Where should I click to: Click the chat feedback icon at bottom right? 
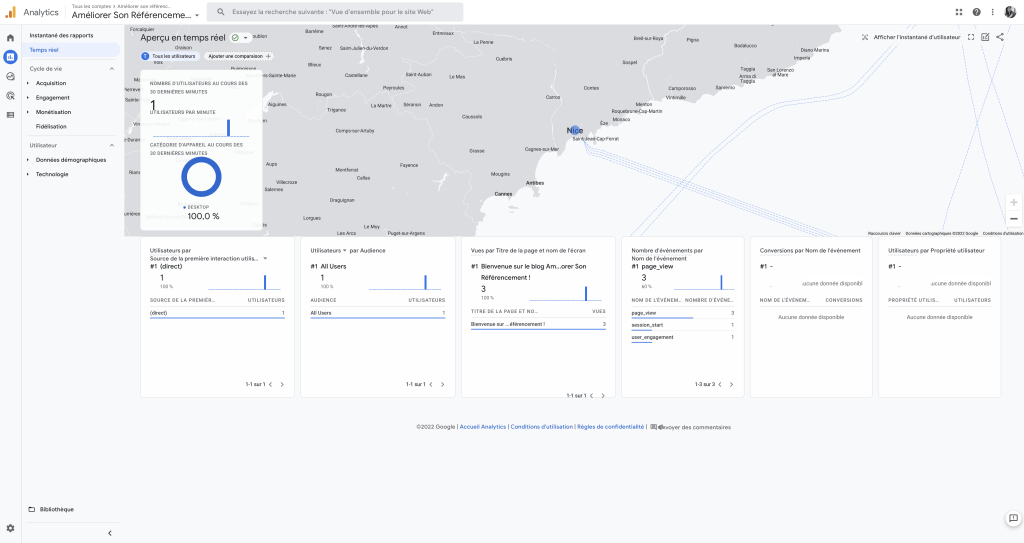click(x=1012, y=518)
